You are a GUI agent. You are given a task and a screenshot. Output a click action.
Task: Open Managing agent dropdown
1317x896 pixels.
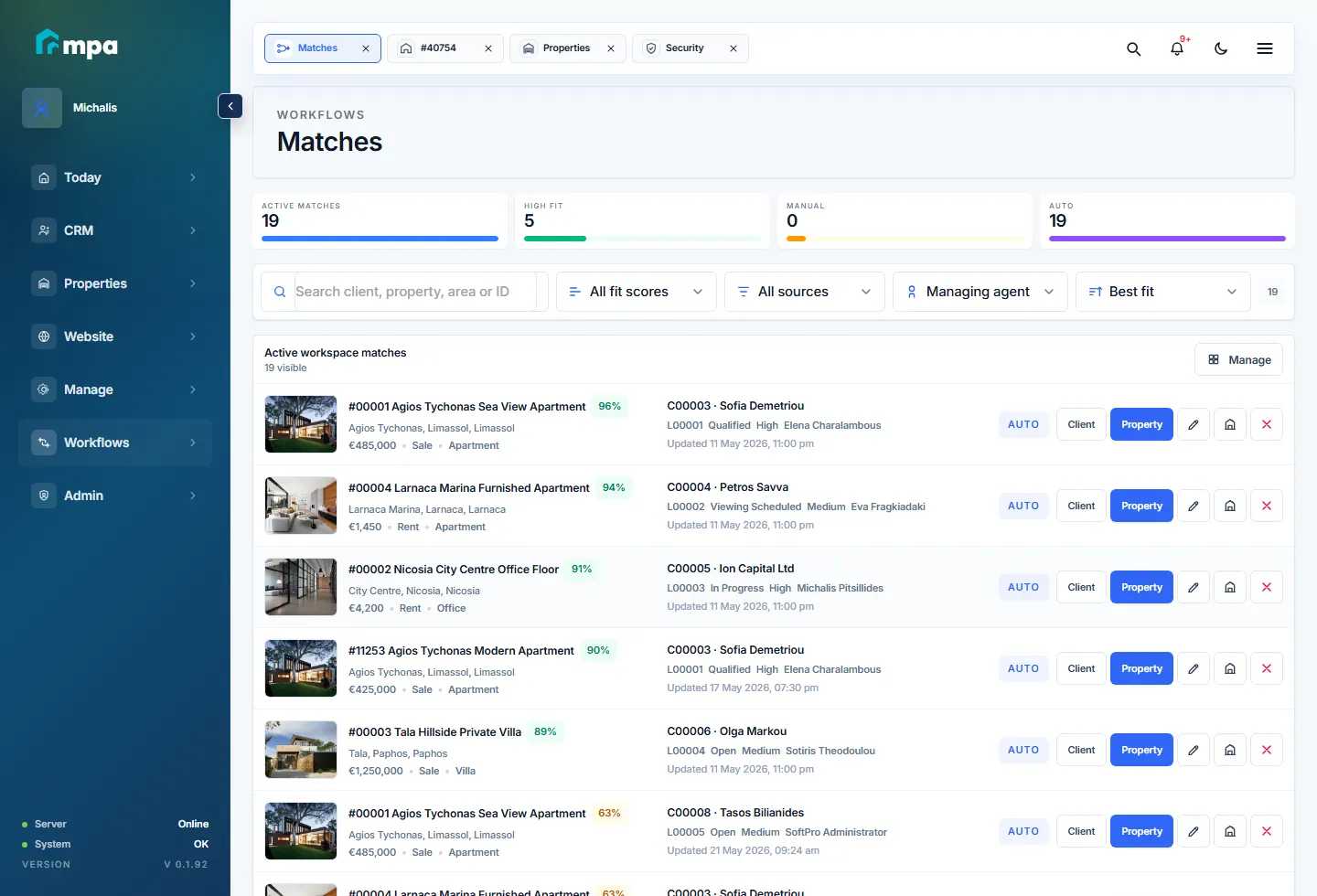coord(980,292)
